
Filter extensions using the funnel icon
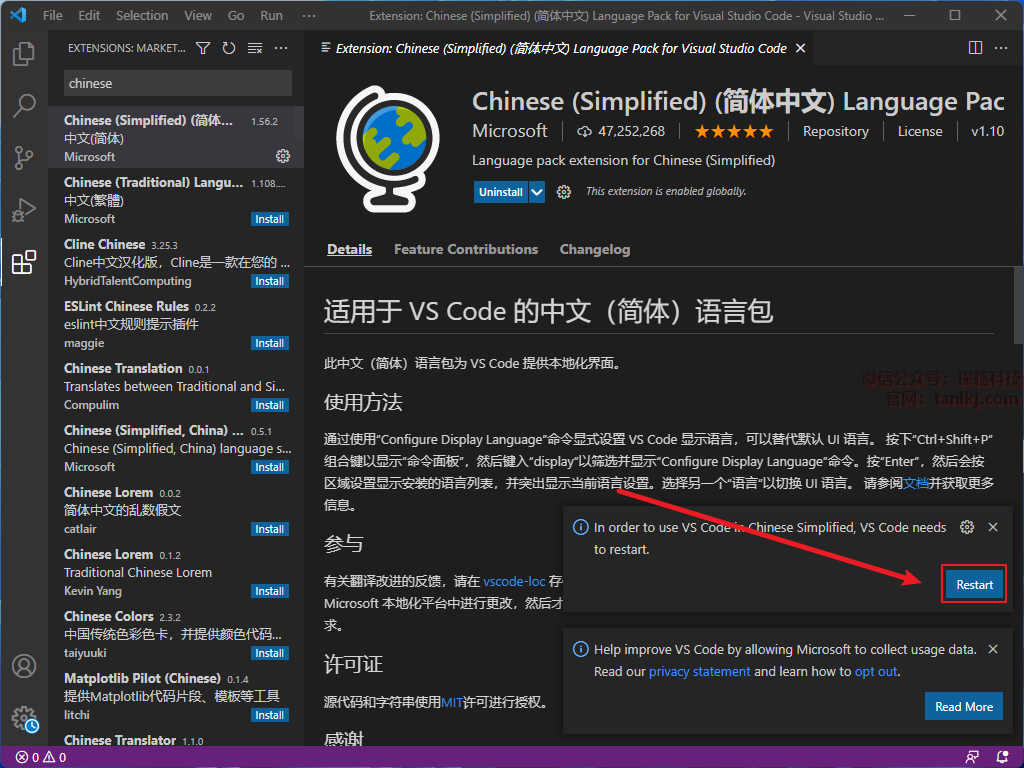[x=203, y=48]
